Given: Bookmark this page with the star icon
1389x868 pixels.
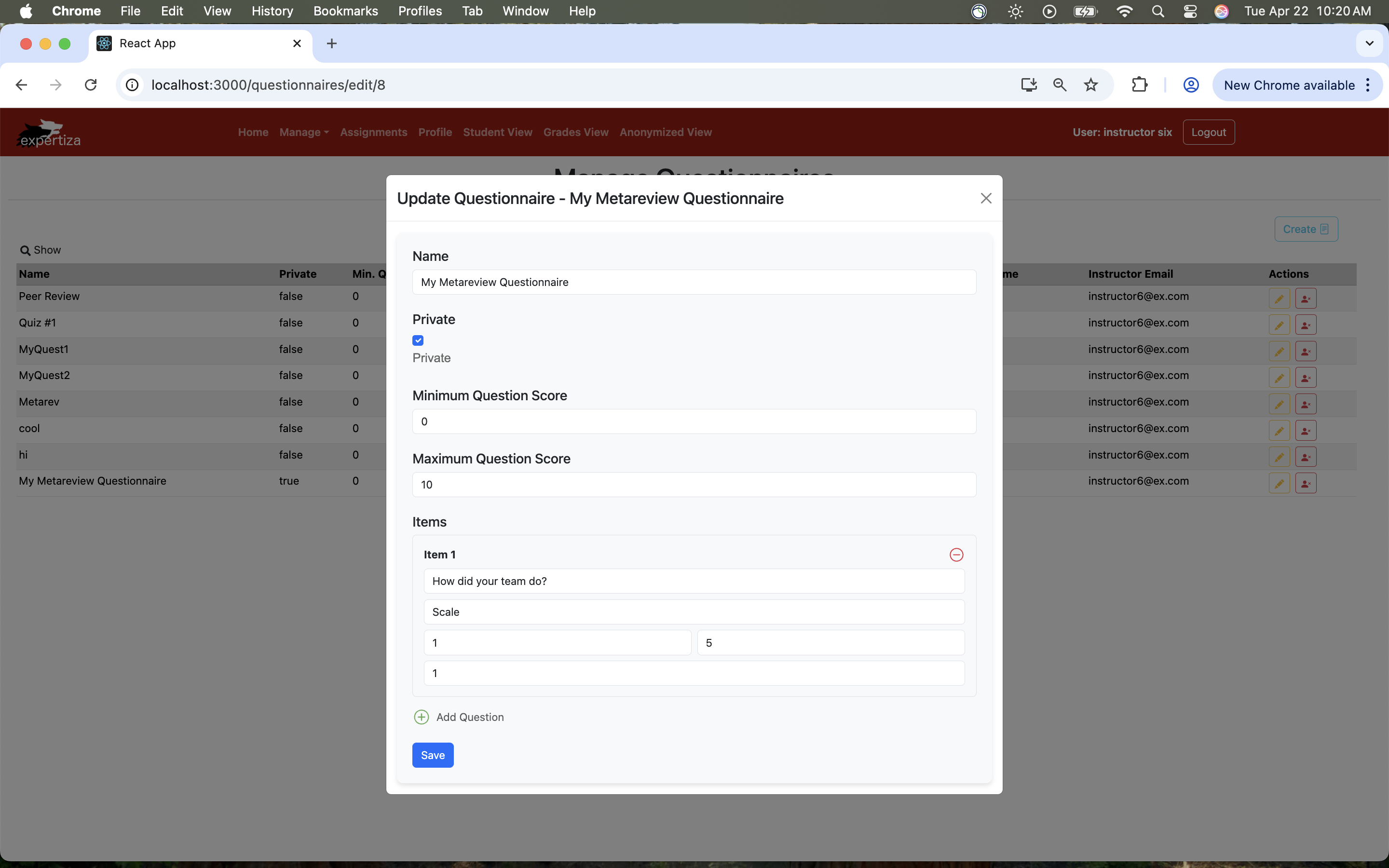Looking at the screenshot, I should click(1090, 85).
